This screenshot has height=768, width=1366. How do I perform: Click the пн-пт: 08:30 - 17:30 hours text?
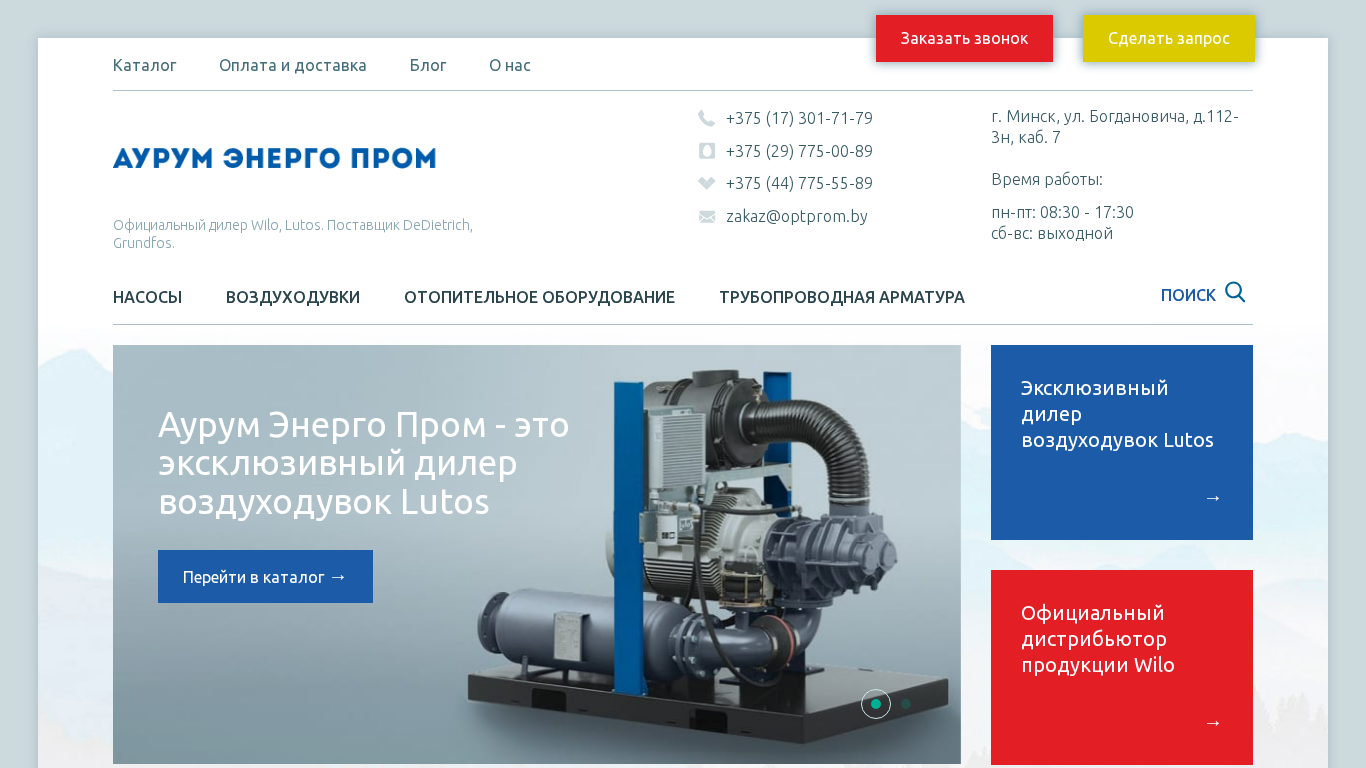tap(1062, 212)
